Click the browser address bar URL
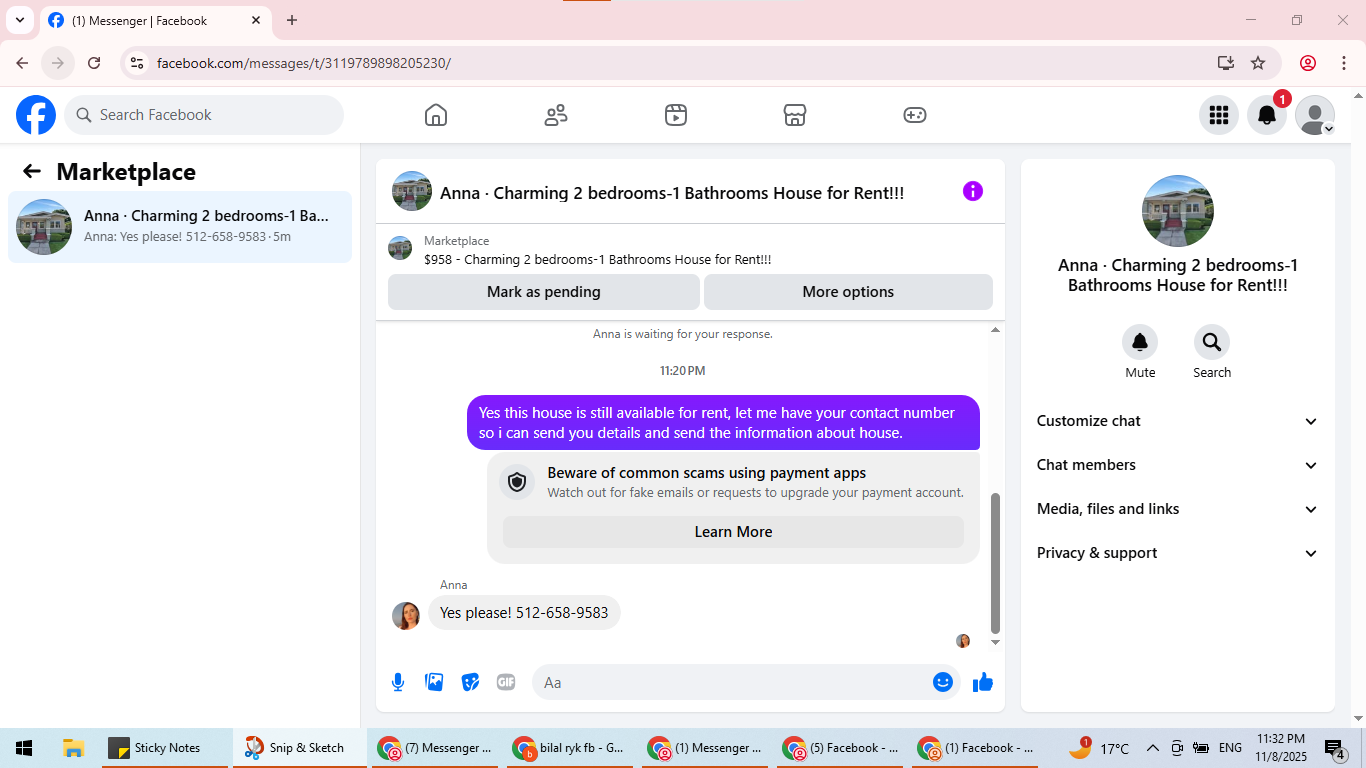 click(x=304, y=63)
